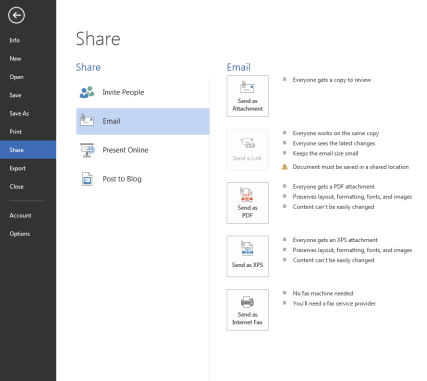Screen dimensions: 427x381
Task: Click 'Everyone gets a copy to review' text
Action: (332, 80)
